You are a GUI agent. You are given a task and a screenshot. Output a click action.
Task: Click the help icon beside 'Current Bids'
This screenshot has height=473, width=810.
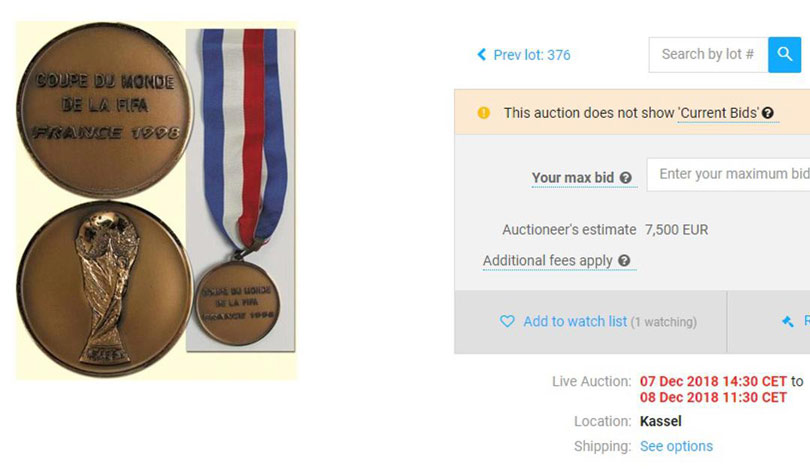click(769, 114)
